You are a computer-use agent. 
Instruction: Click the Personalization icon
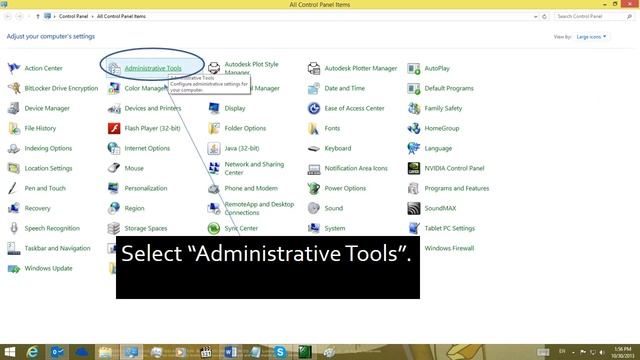(114, 188)
